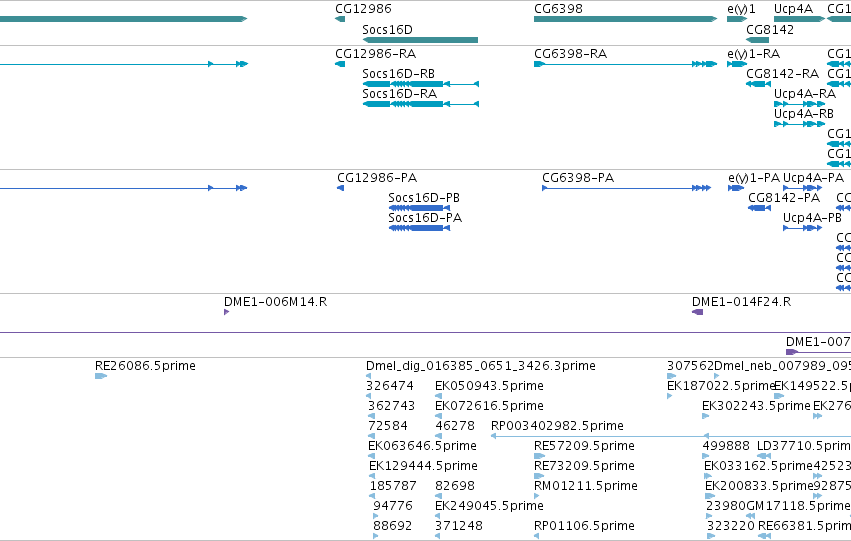This screenshot has height=541, width=851.
Task: Select the e(y)1 gene arrow
Action: pos(737,19)
